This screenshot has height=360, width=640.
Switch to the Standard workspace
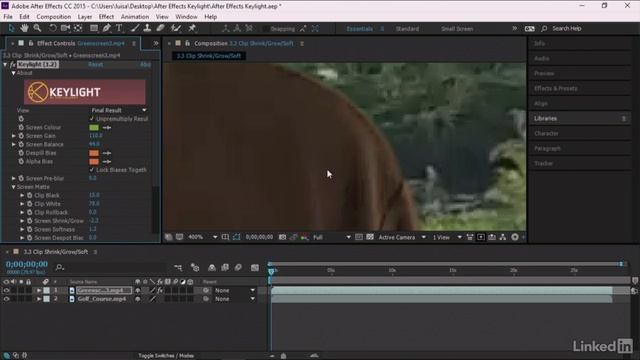point(407,29)
